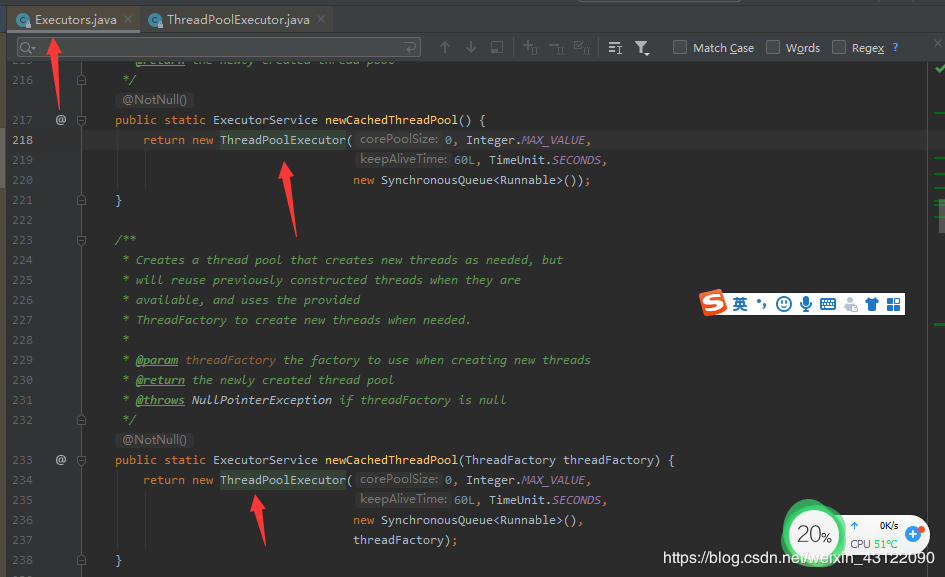
Task: Click ThreadPoolExecutor on line 218
Action: point(283,140)
